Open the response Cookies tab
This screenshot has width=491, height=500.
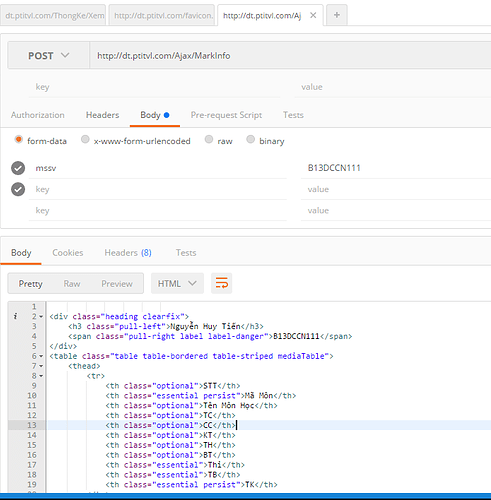(68, 253)
